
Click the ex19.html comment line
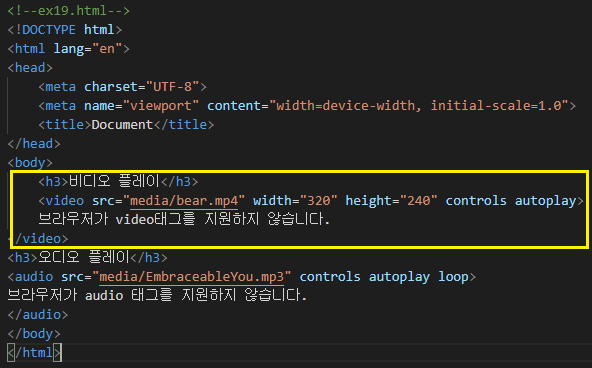pos(68,11)
